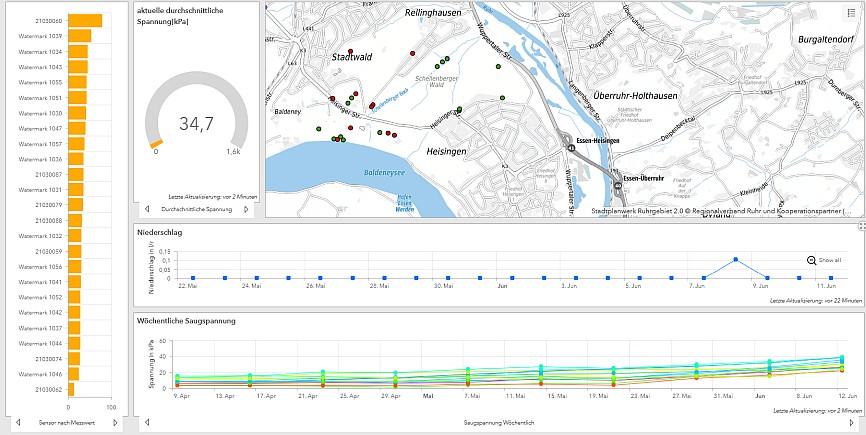Select the bar for sensor 21030087
The image size is (866, 435).
point(76,174)
